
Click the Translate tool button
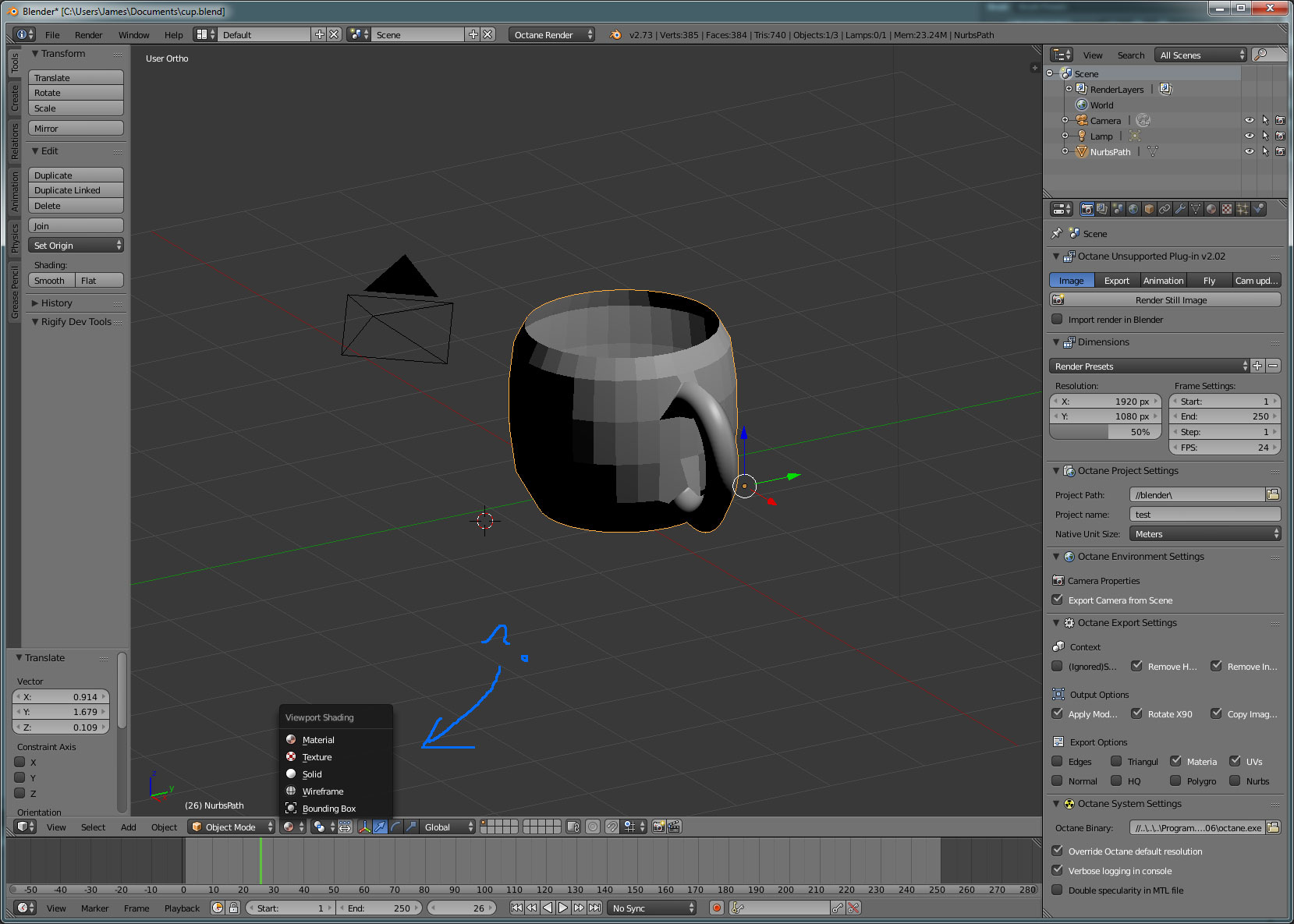pyautogui.click(x=76, y=78)
